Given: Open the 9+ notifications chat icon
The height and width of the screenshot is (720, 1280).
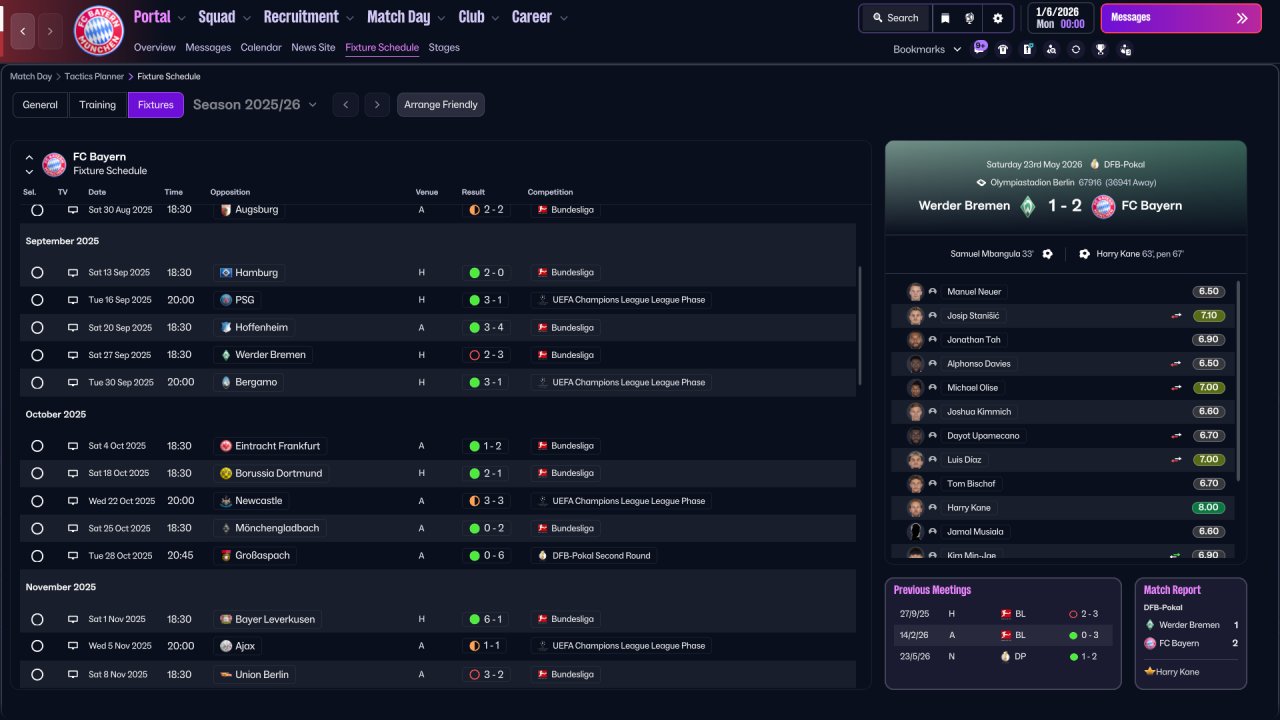Looking at the screenshot, I should (x=980, y=48).
